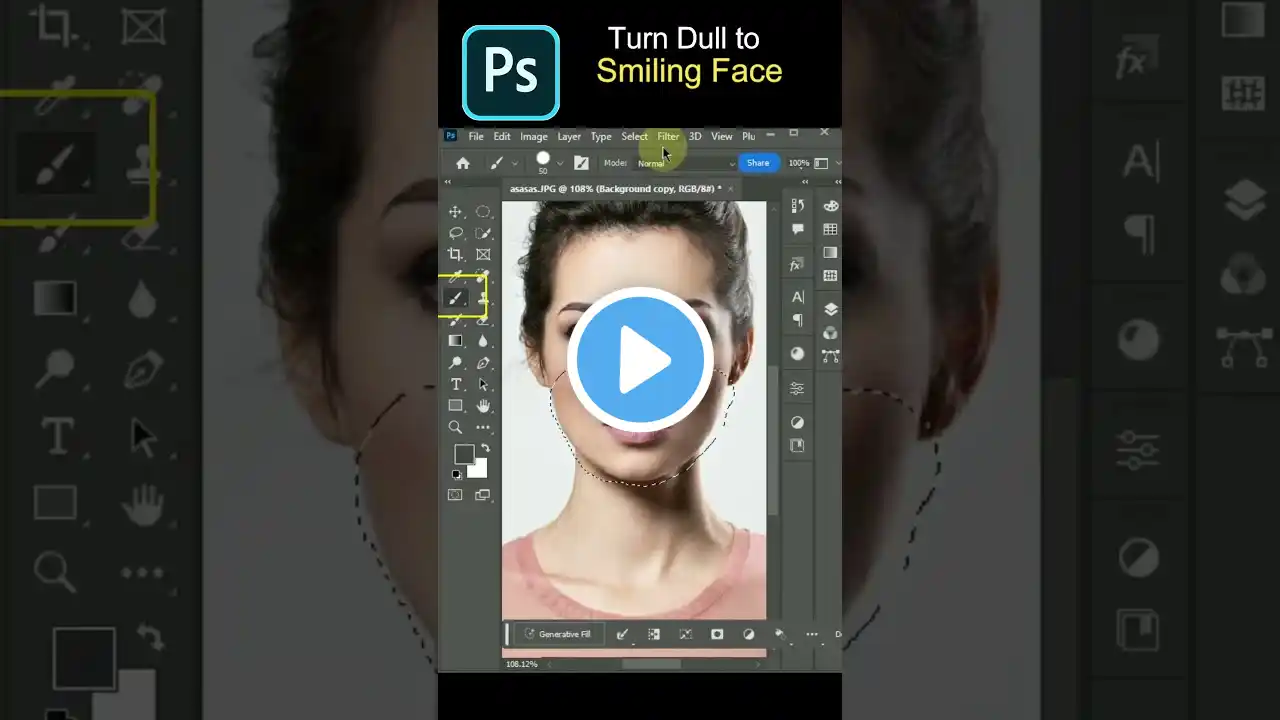Open the History panel icon
This screenshot has width=1280, height=720.
pos(797,206)
